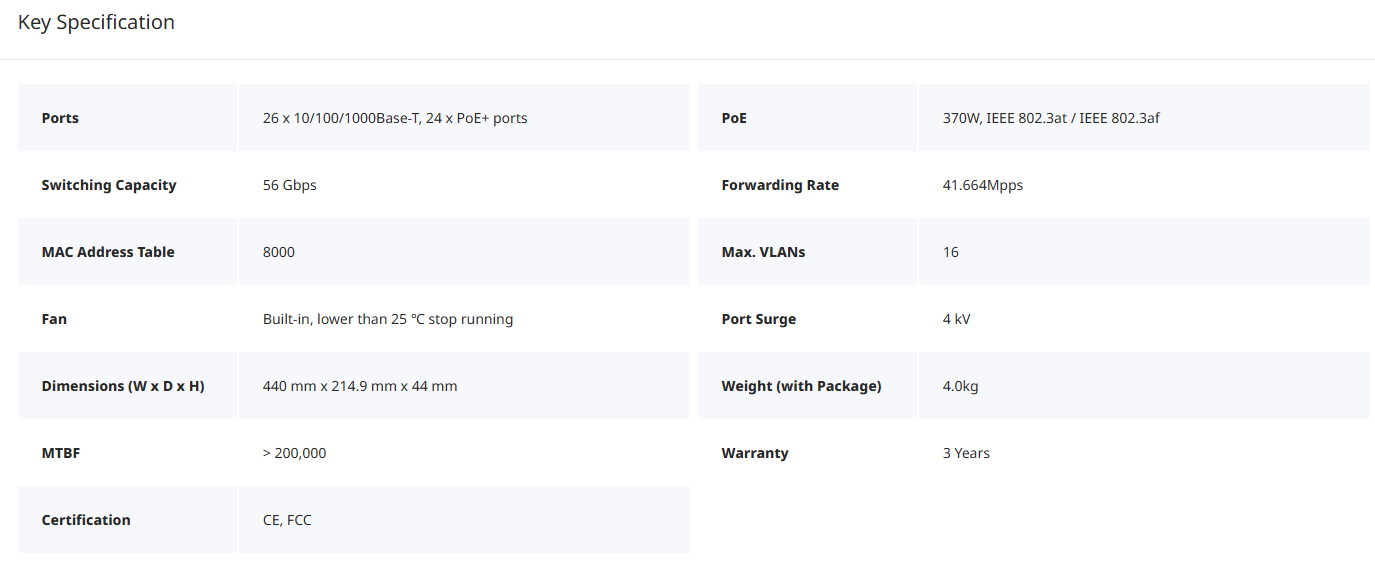
Task: Click the Weight (with Package) label
Action: pyautogui.click(x=801, y=386)
